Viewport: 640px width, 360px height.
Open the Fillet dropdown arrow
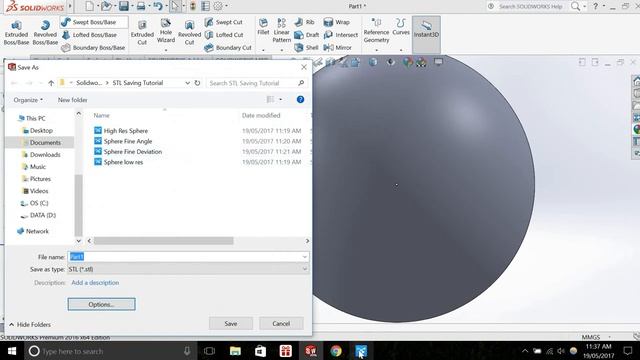pos(263,50)
